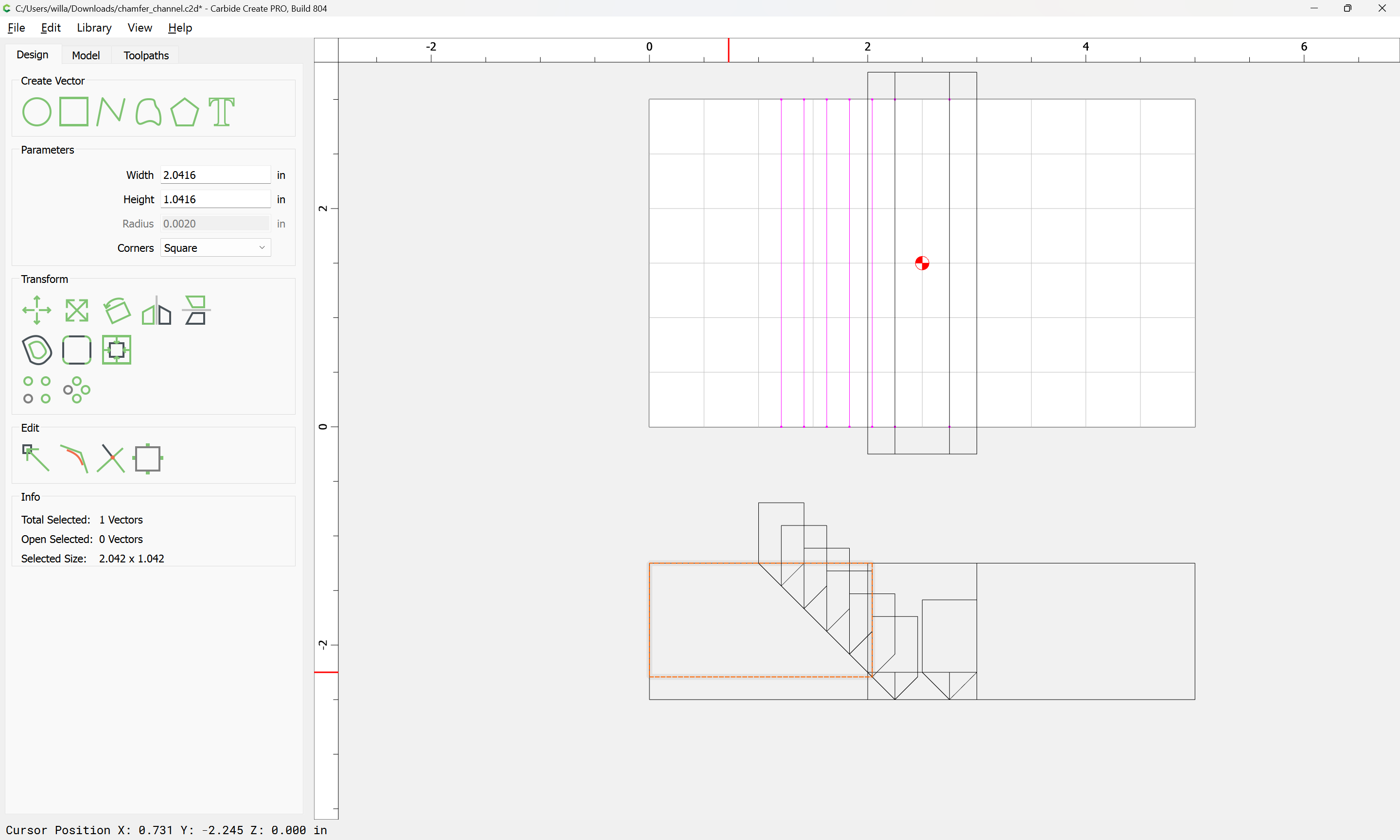The image size is (1400, 840).
Task: Click the Rotate transform icon
Action: tap(117, 310)
